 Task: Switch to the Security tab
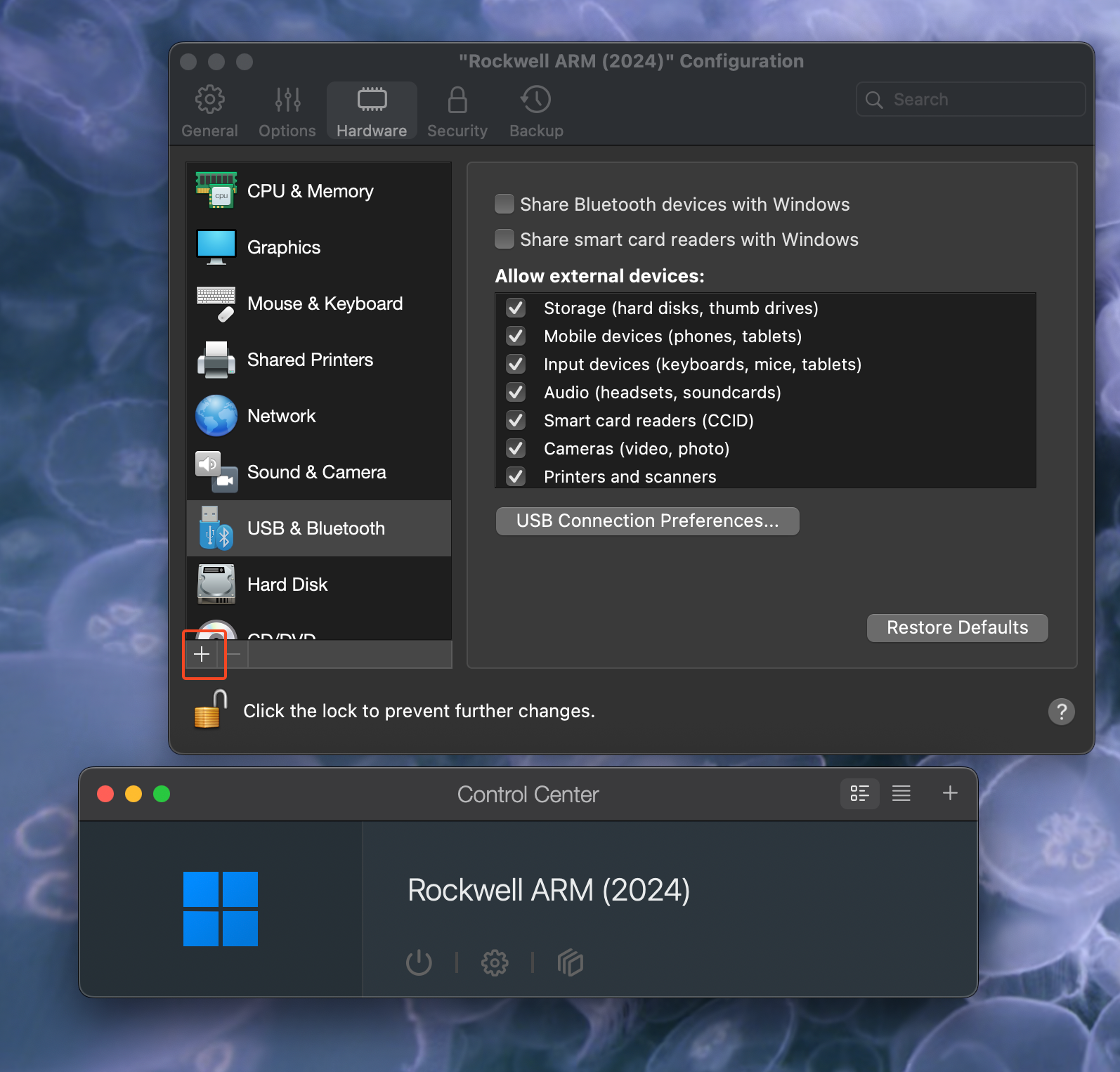[457, 112]
